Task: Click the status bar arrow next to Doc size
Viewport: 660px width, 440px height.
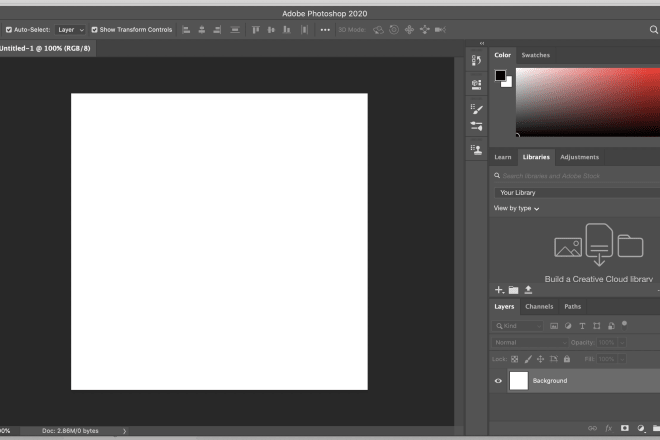Action: (124, 431)
